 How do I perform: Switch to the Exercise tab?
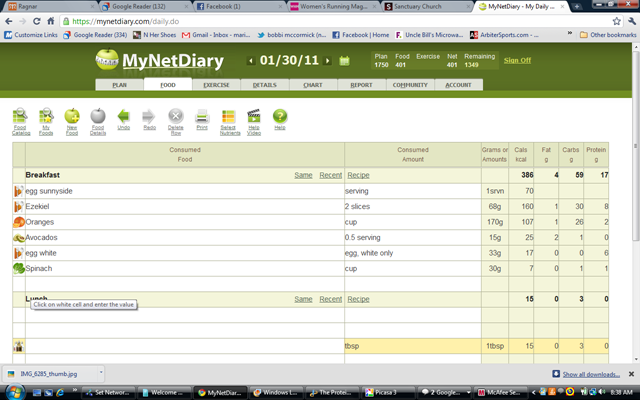click(x=216, y=85)
